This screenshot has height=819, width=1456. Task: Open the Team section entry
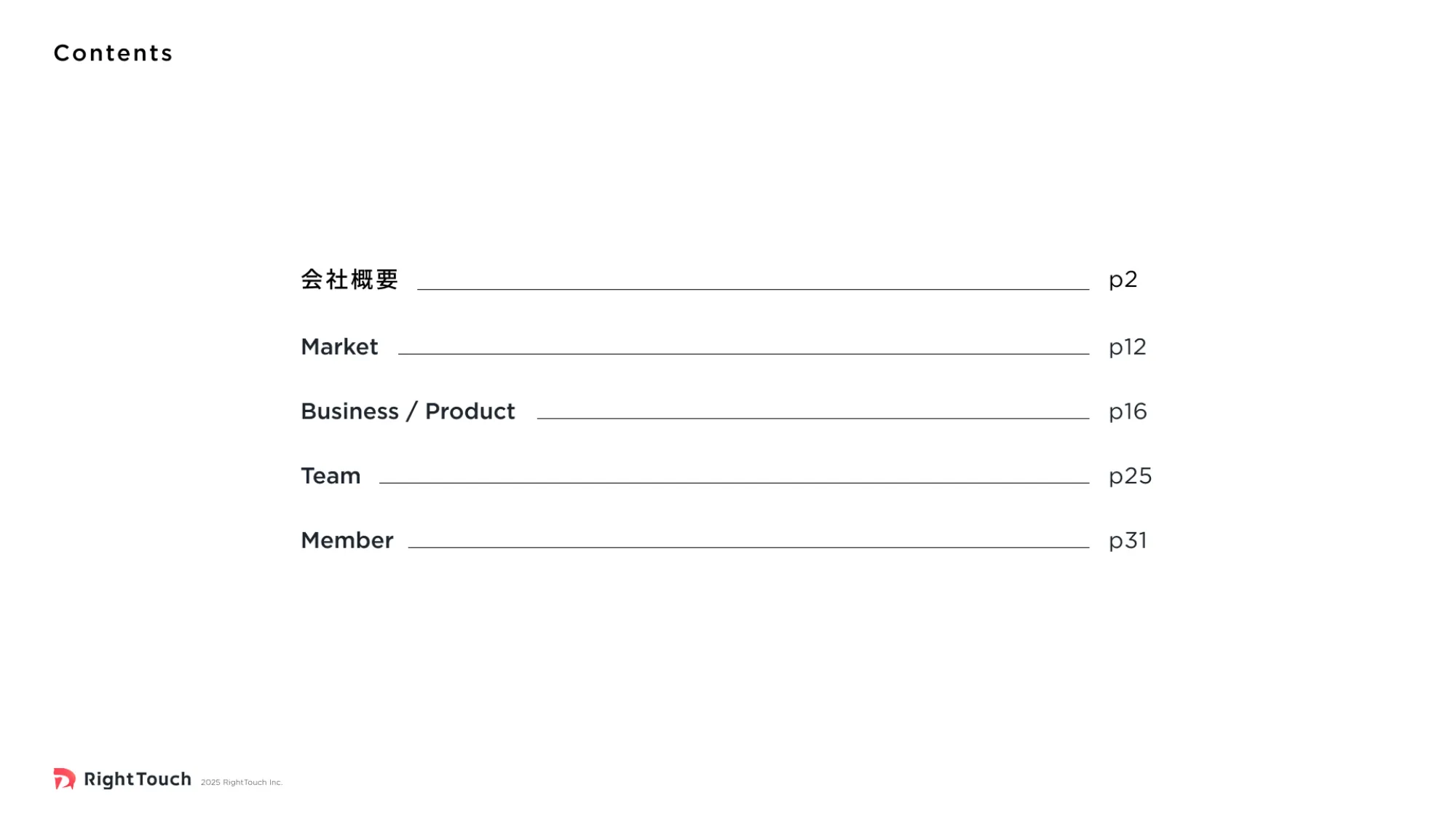pyautogui.click(x=331, y=476)
